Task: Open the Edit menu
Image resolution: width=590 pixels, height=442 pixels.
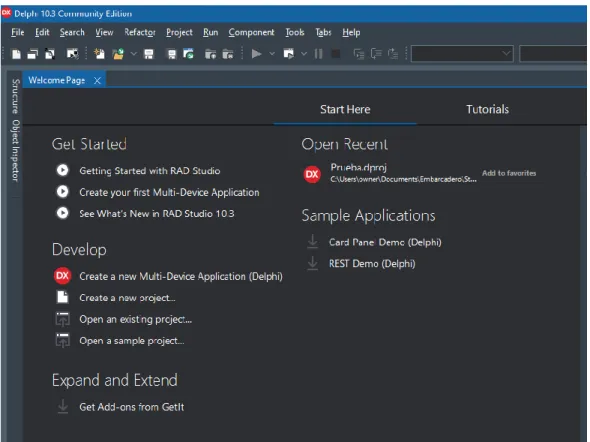Action: (x=42, y=33)
